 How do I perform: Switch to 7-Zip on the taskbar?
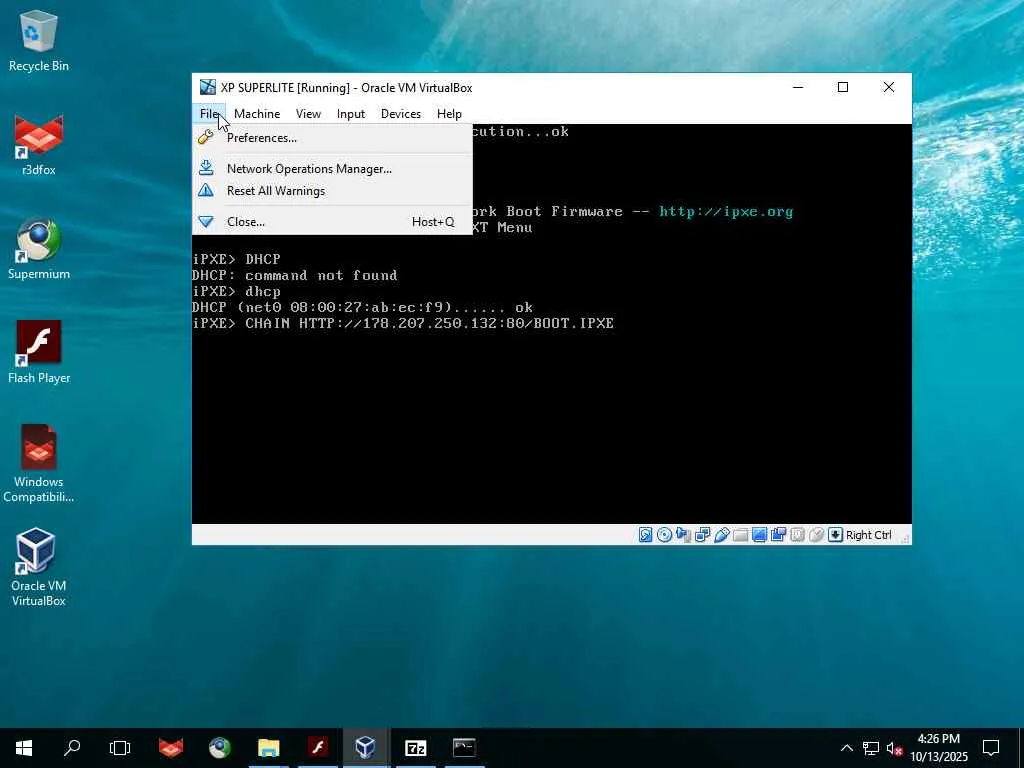(x=415, y=748)
